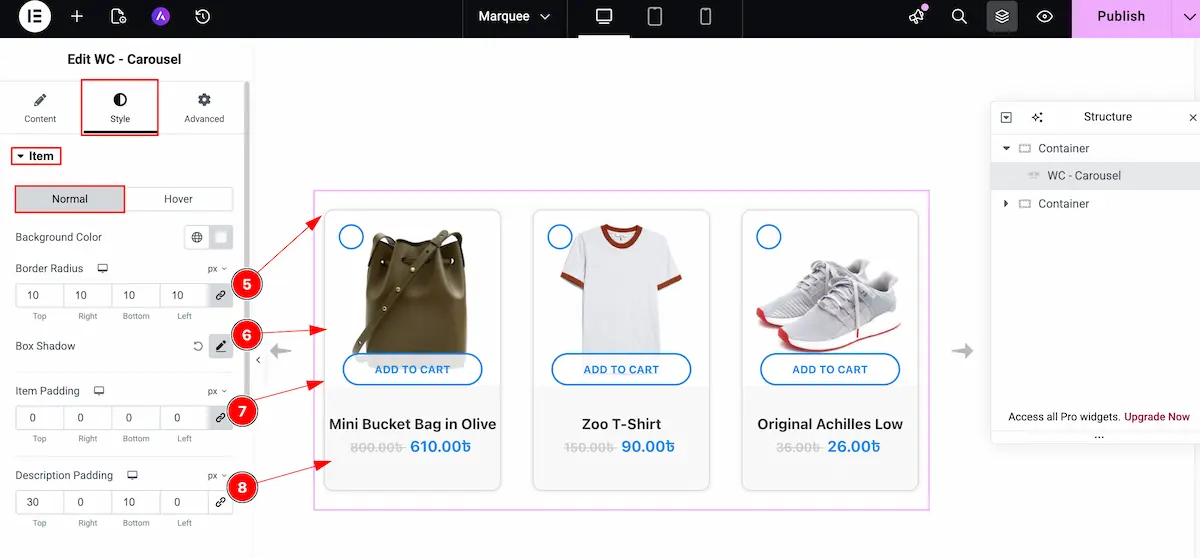This screenshot has height=558, width=1200.
Task: Toggle the Structure layers icon
Action: pos(1002,17)
